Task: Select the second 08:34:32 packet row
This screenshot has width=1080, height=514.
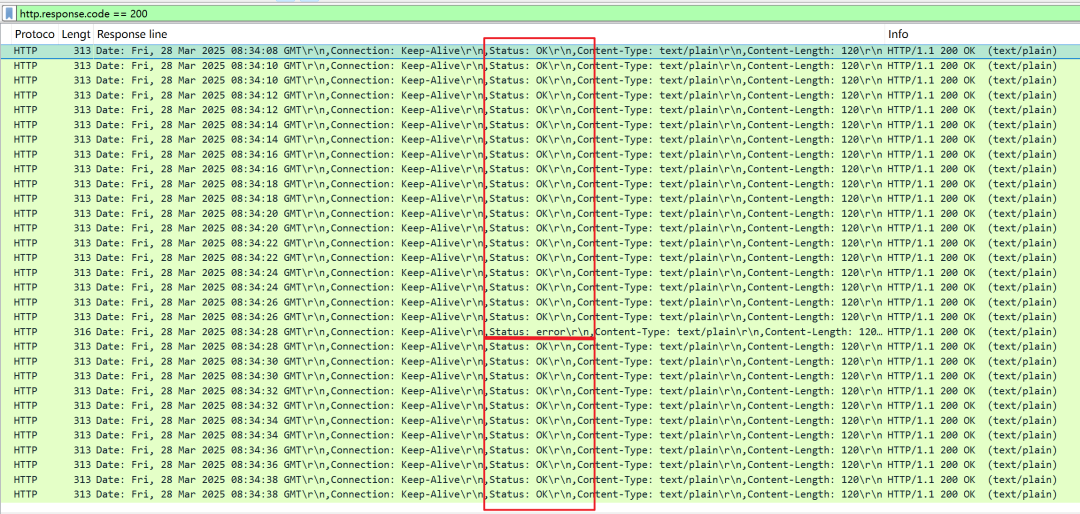Action: click(x=300, y=405)
